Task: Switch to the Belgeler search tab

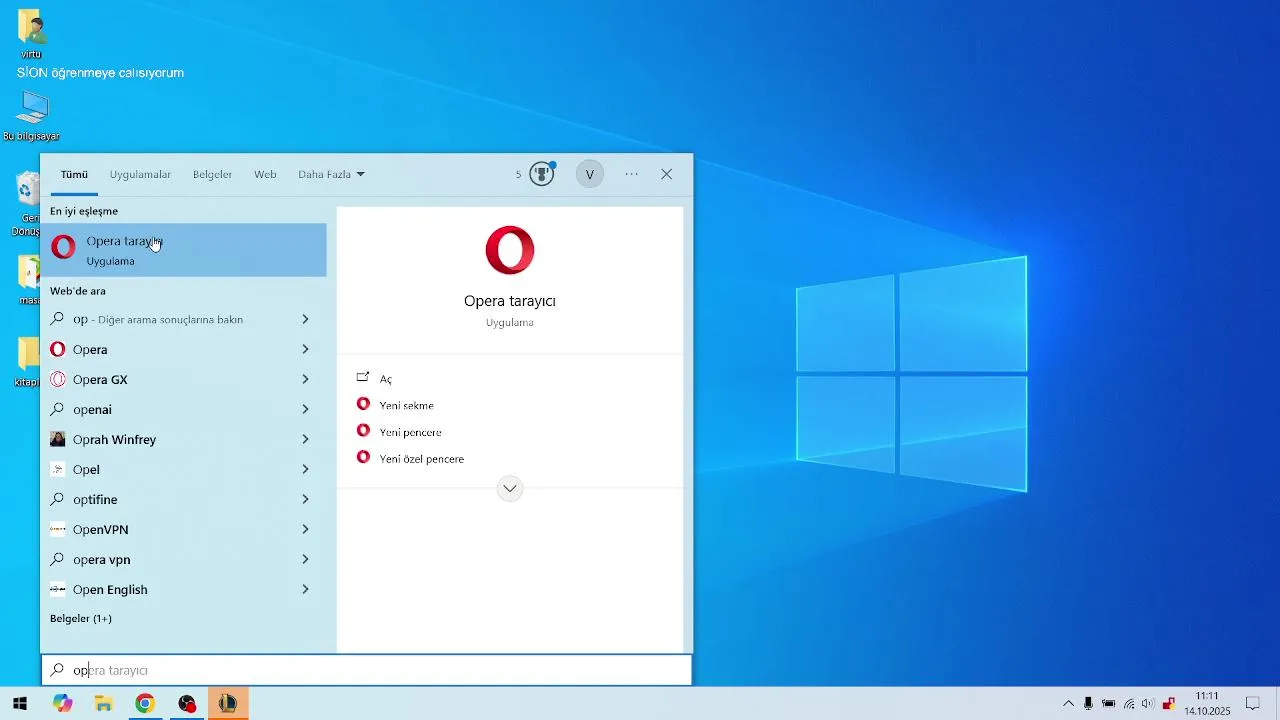Action: coord(212,174)
